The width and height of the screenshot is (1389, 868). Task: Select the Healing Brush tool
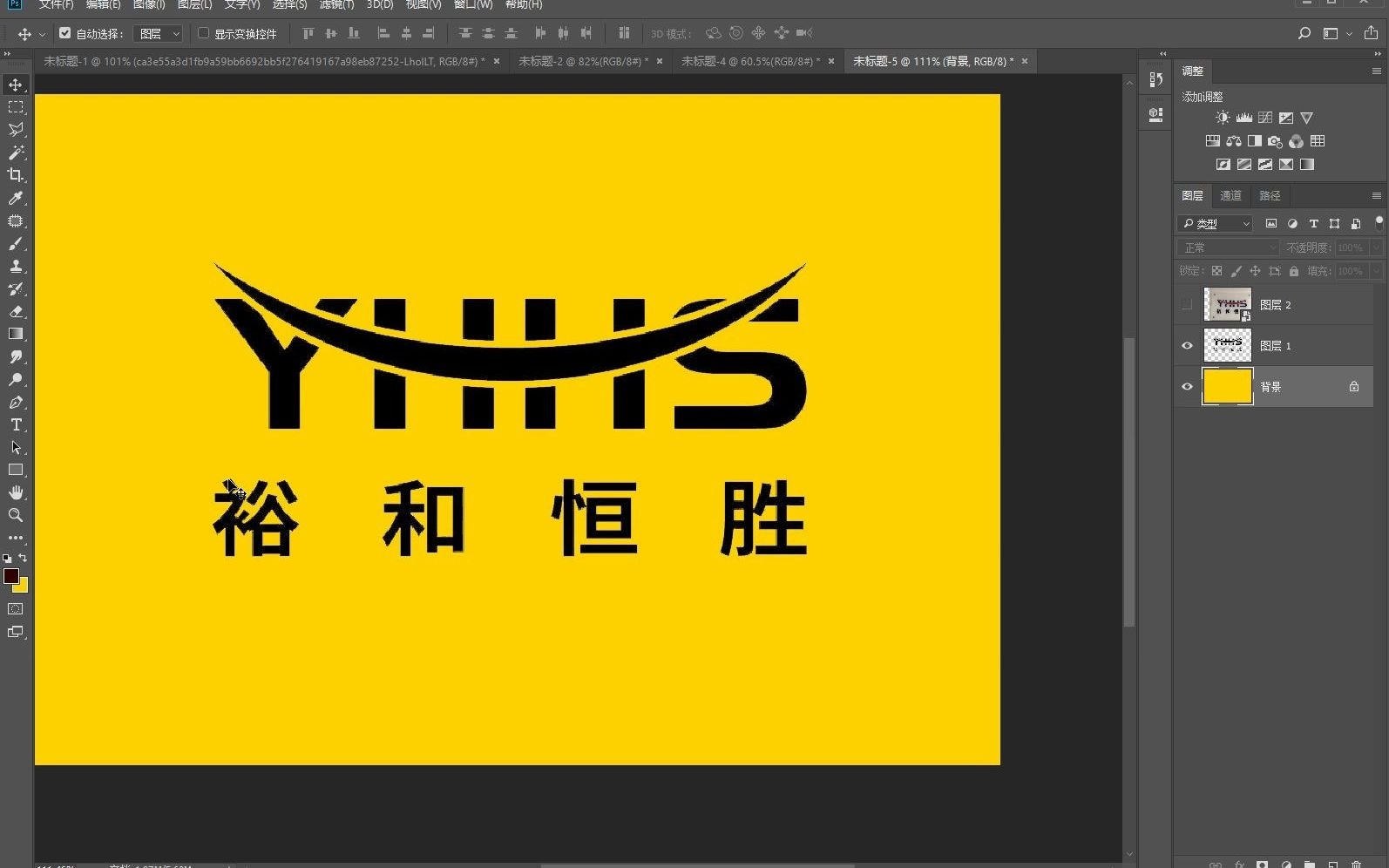tap(16, 220)
